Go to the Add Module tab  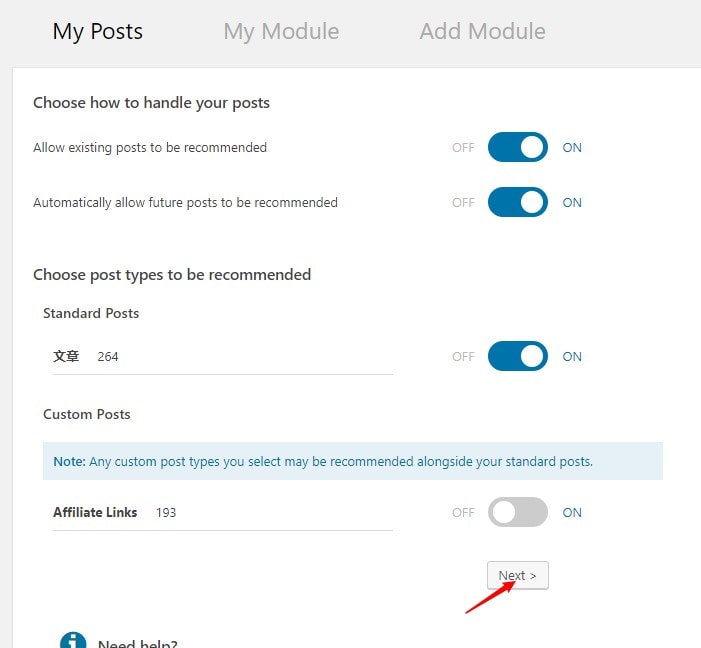pos(482,32)
